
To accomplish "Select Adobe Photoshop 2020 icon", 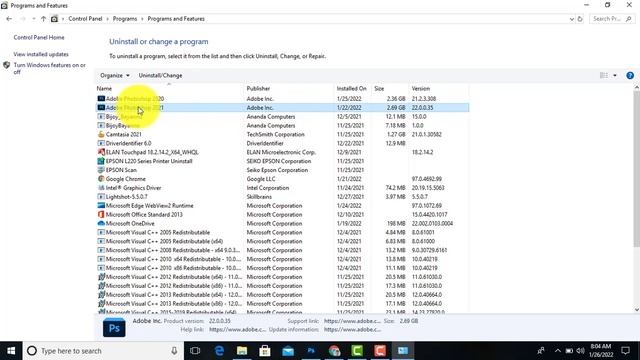I will pyautogui.click(x=101, y=99).
